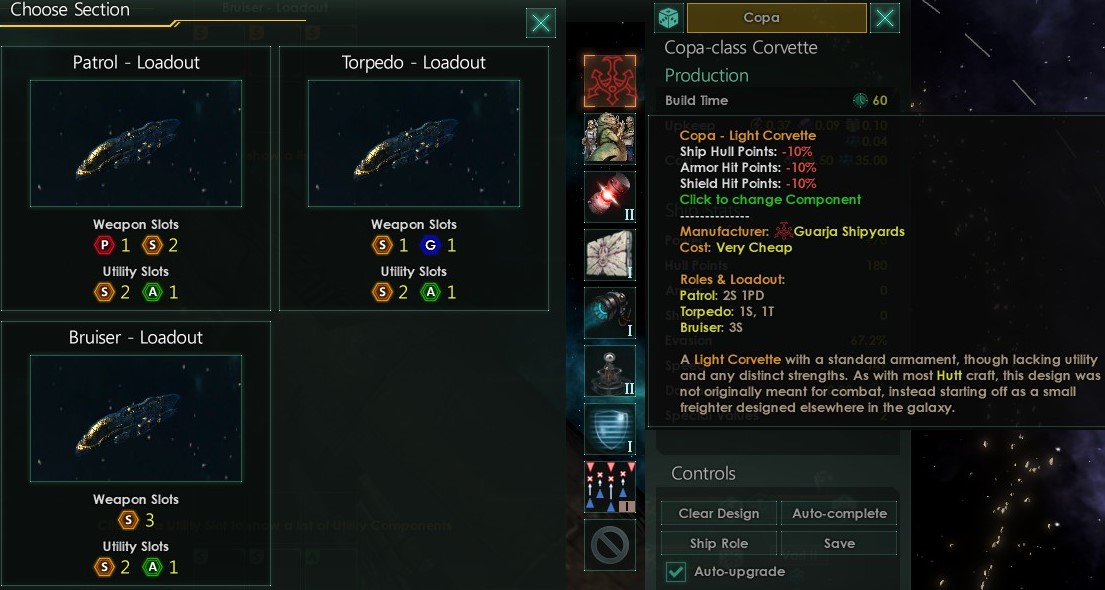Click the Auto-complete button
Viewport: 1105px width, 590px height.
[x=839, y=513]
